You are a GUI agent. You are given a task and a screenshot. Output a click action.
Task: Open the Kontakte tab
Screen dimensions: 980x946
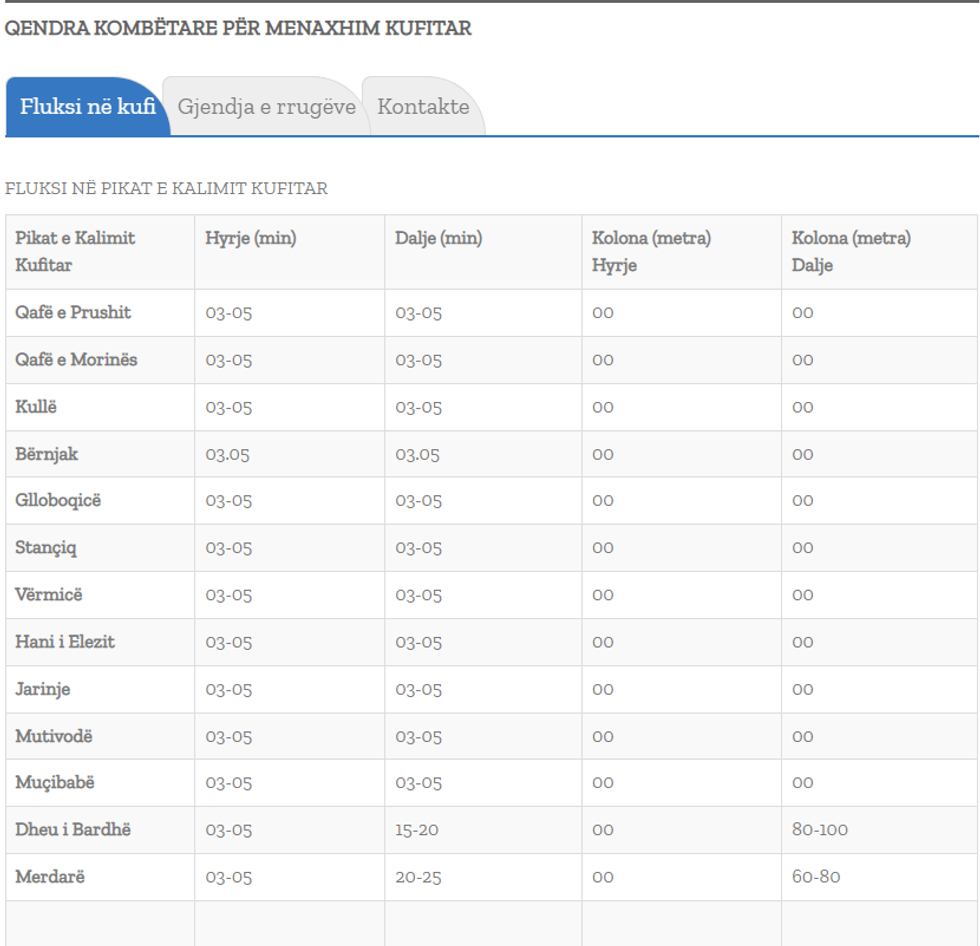(423, 107)
